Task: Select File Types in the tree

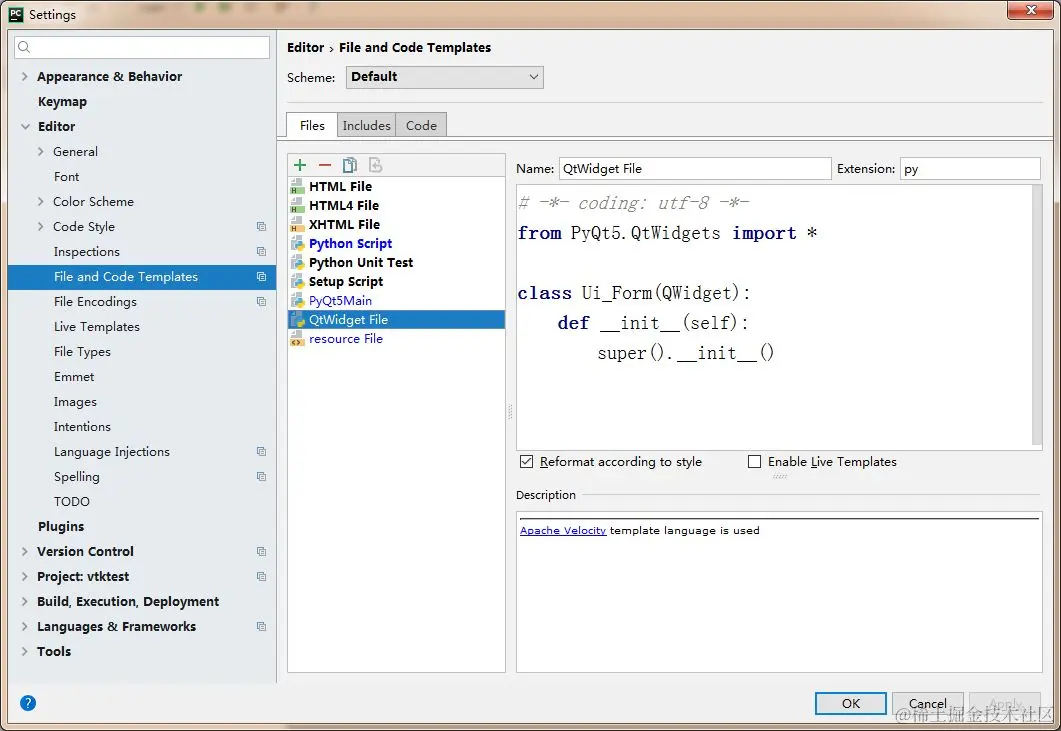Action: [82, 352]
